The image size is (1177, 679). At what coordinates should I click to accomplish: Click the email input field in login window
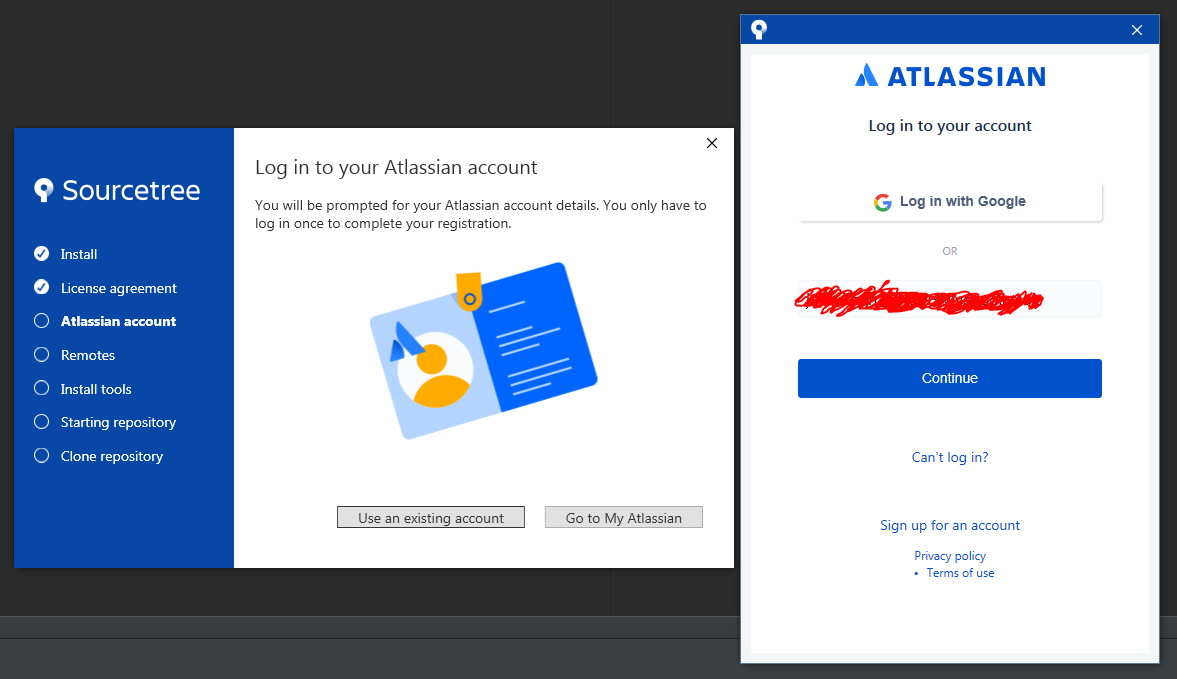click(950, 299)
